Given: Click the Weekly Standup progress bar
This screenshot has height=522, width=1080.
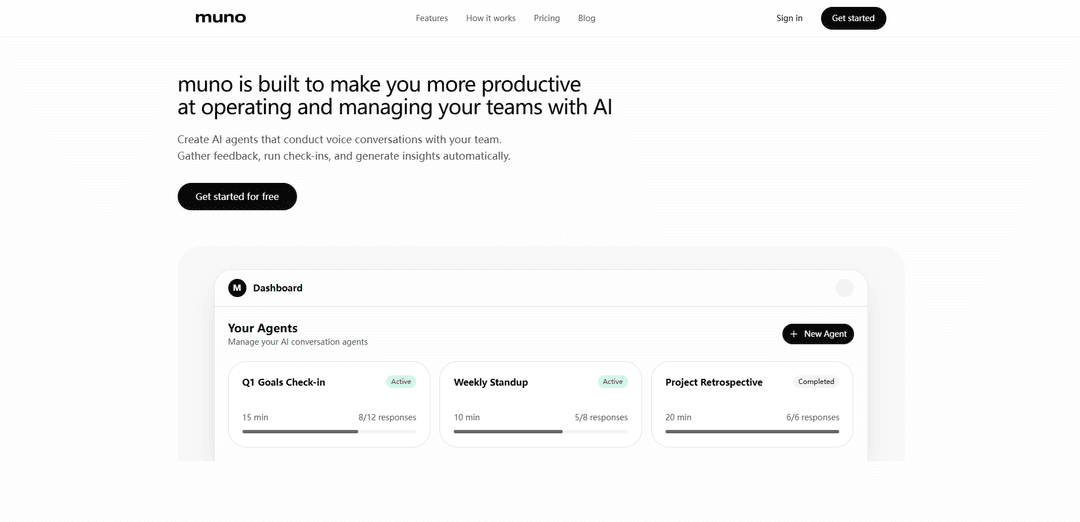Looking at the screenshot, I should 541,432.
